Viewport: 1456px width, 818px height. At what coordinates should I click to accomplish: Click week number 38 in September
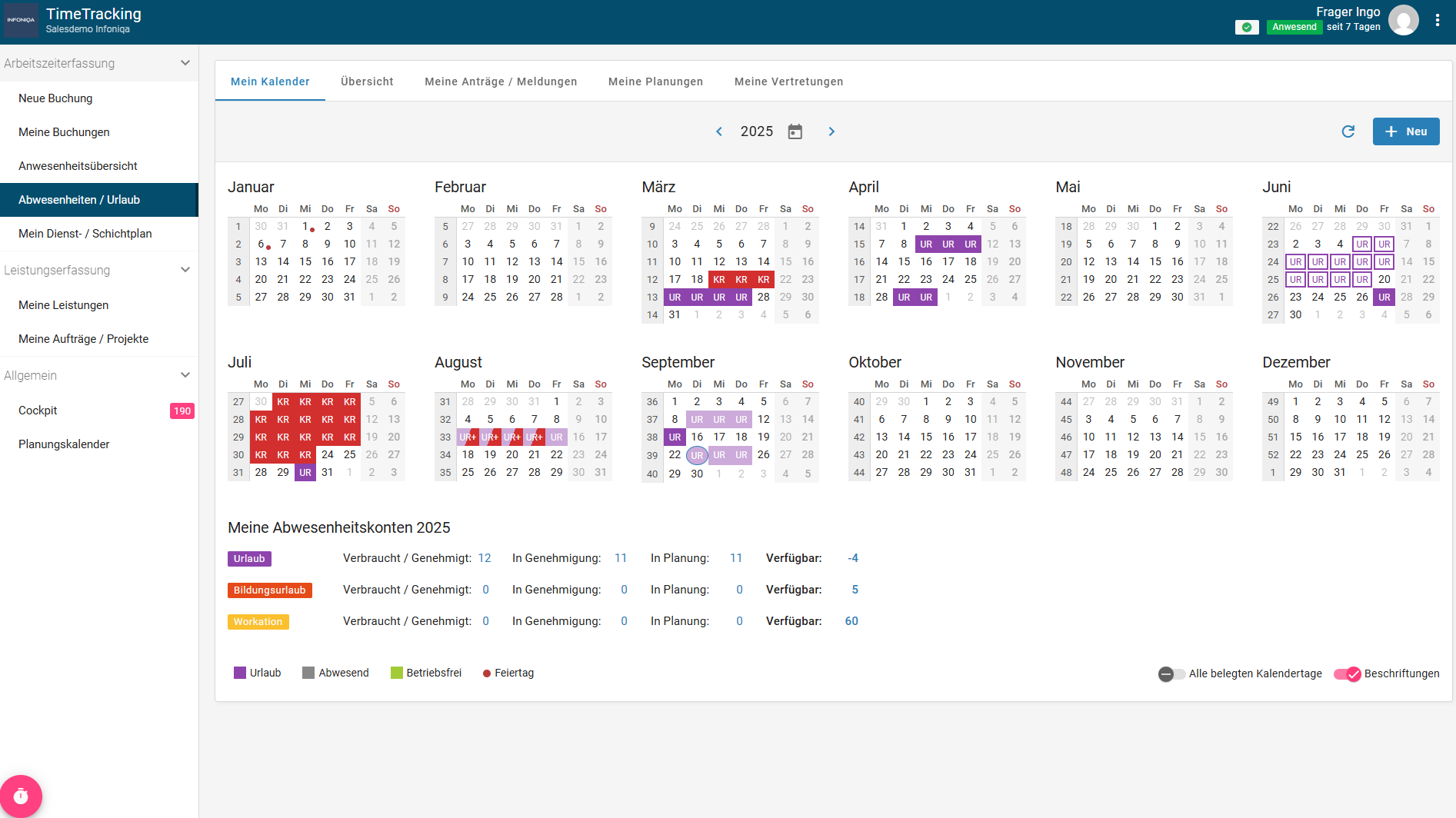pos(652,437)
